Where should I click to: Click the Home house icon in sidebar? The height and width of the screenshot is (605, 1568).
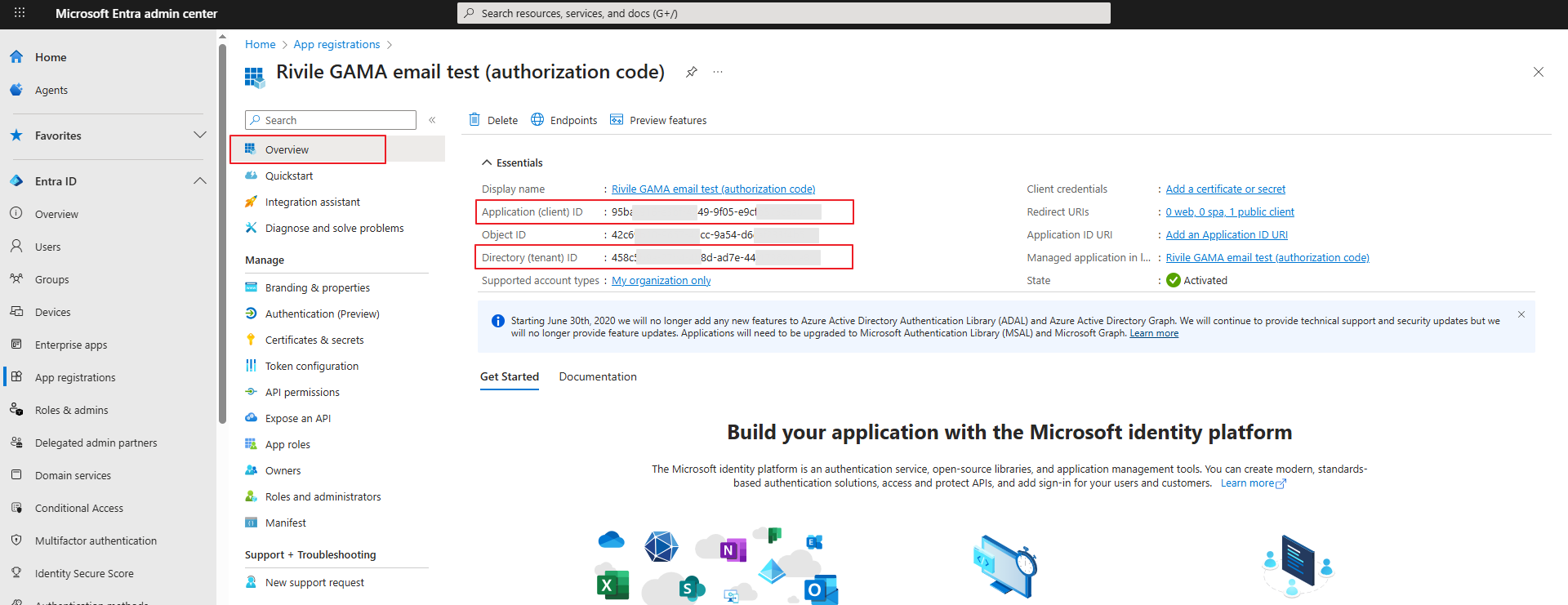pos(16,56)
